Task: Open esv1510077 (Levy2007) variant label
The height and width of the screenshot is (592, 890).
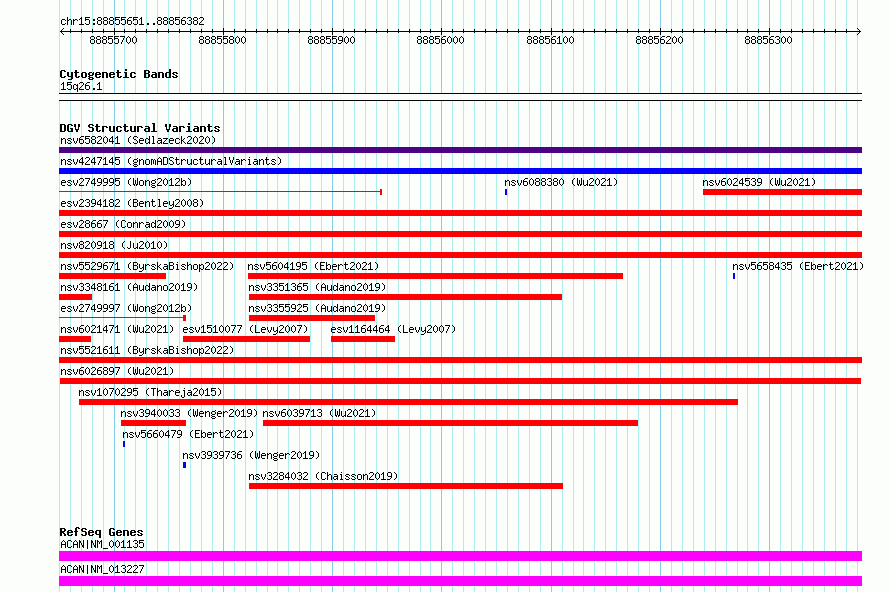Action: pyautogui.click(x=245, y=329)
